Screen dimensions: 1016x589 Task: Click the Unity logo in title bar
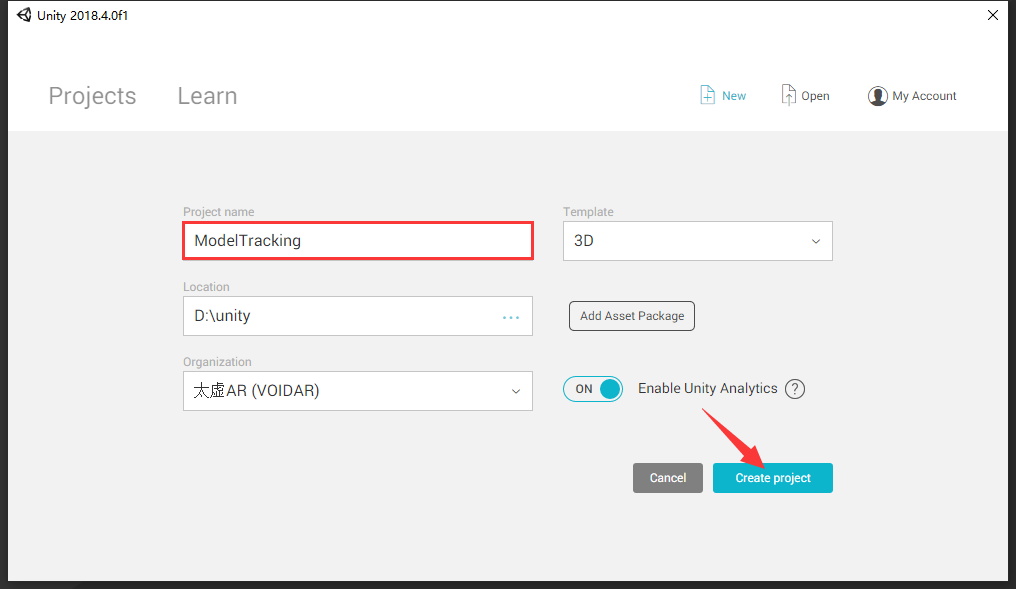click(24, 15)
